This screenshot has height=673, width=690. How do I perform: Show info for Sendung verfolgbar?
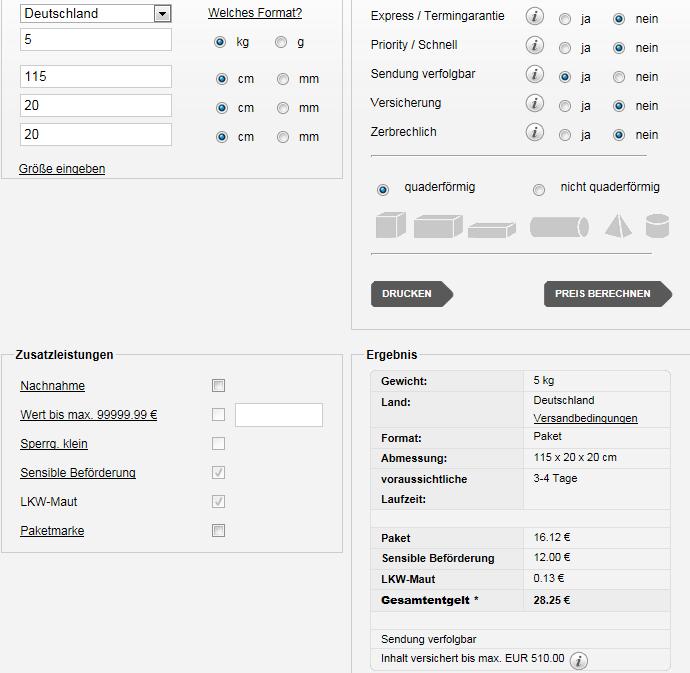click(535, 74)
